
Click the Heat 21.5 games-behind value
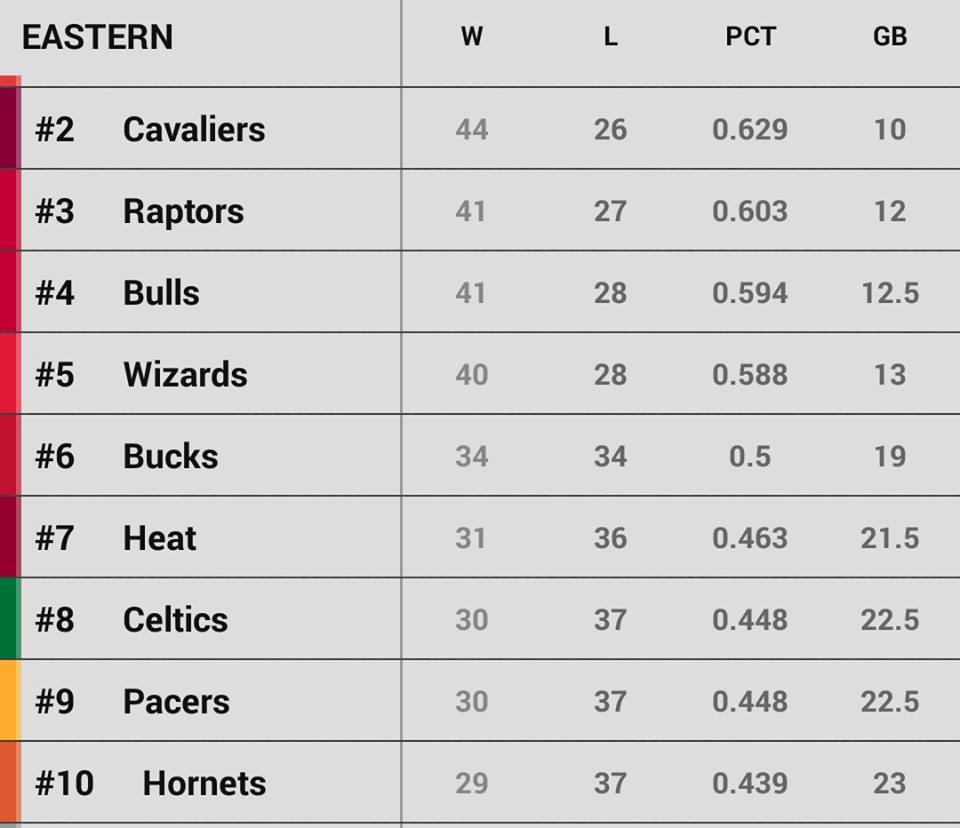889,539
